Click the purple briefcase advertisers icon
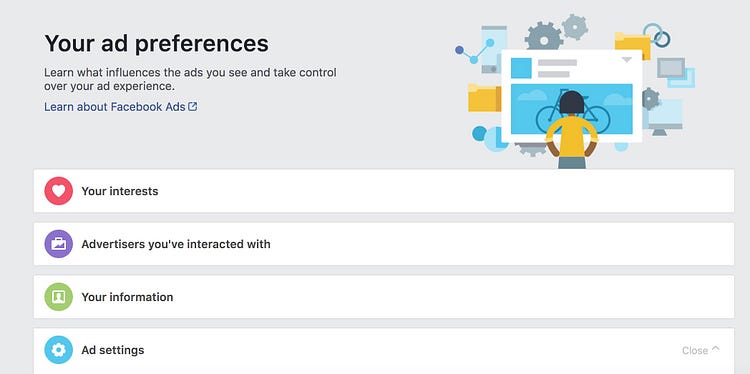This screenshot has width=750, height=374. [x=58, y=244]
